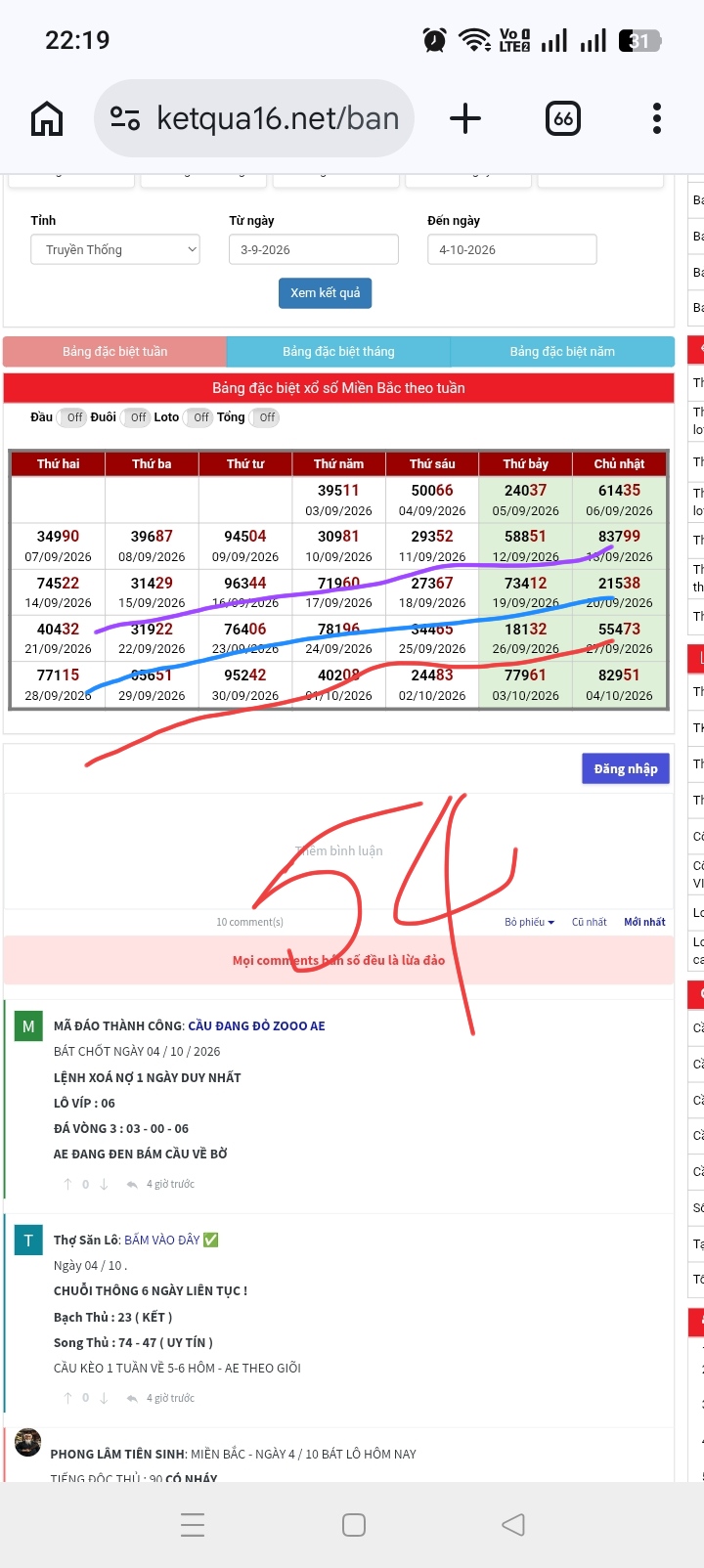Toggle the Đuôi Off switch
The width and height of the screenshot is (704, 1568).
click(135, 417)
